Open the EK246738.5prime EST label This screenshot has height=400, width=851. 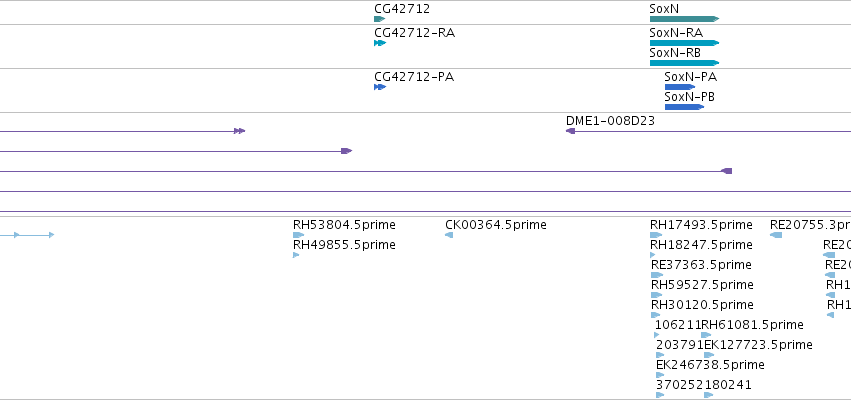703,365
